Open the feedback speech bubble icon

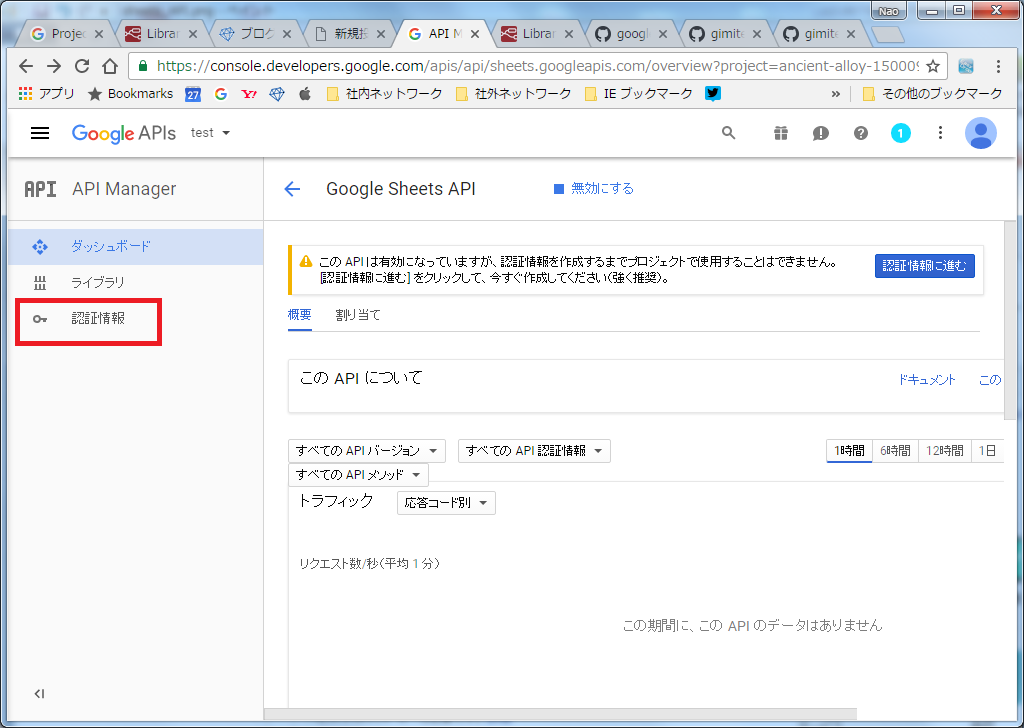click(x=820, y=133)
